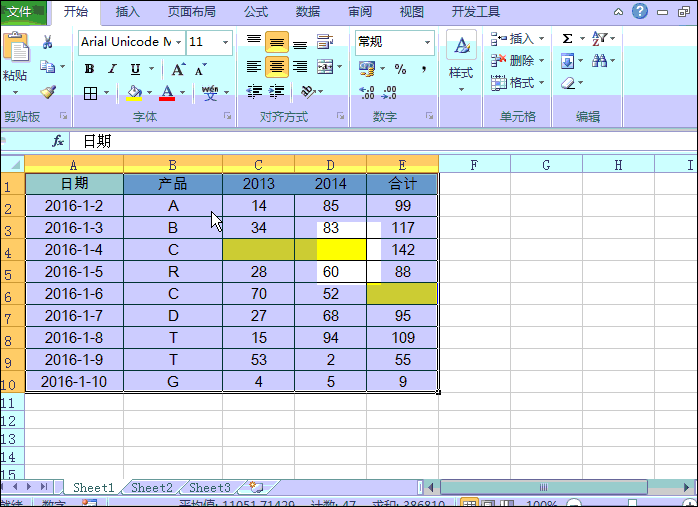Expand the font size dropdown

(226, 42)
